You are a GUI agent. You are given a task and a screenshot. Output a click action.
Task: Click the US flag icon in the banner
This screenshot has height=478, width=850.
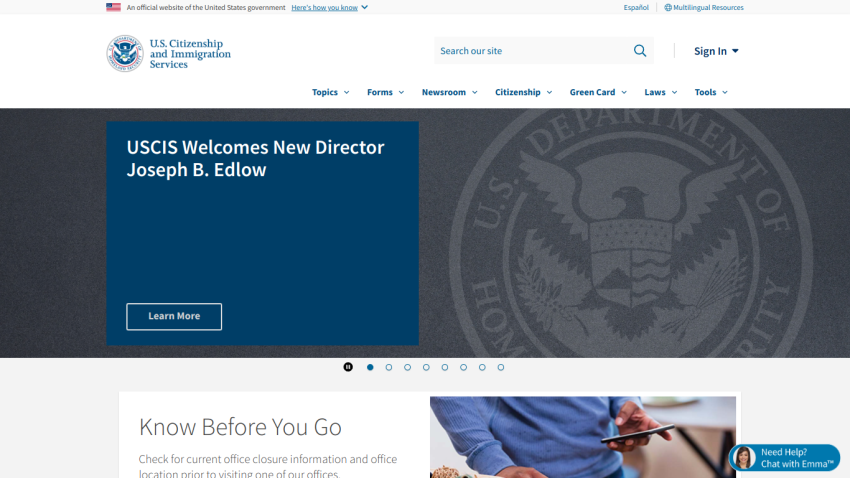(113, 7)
